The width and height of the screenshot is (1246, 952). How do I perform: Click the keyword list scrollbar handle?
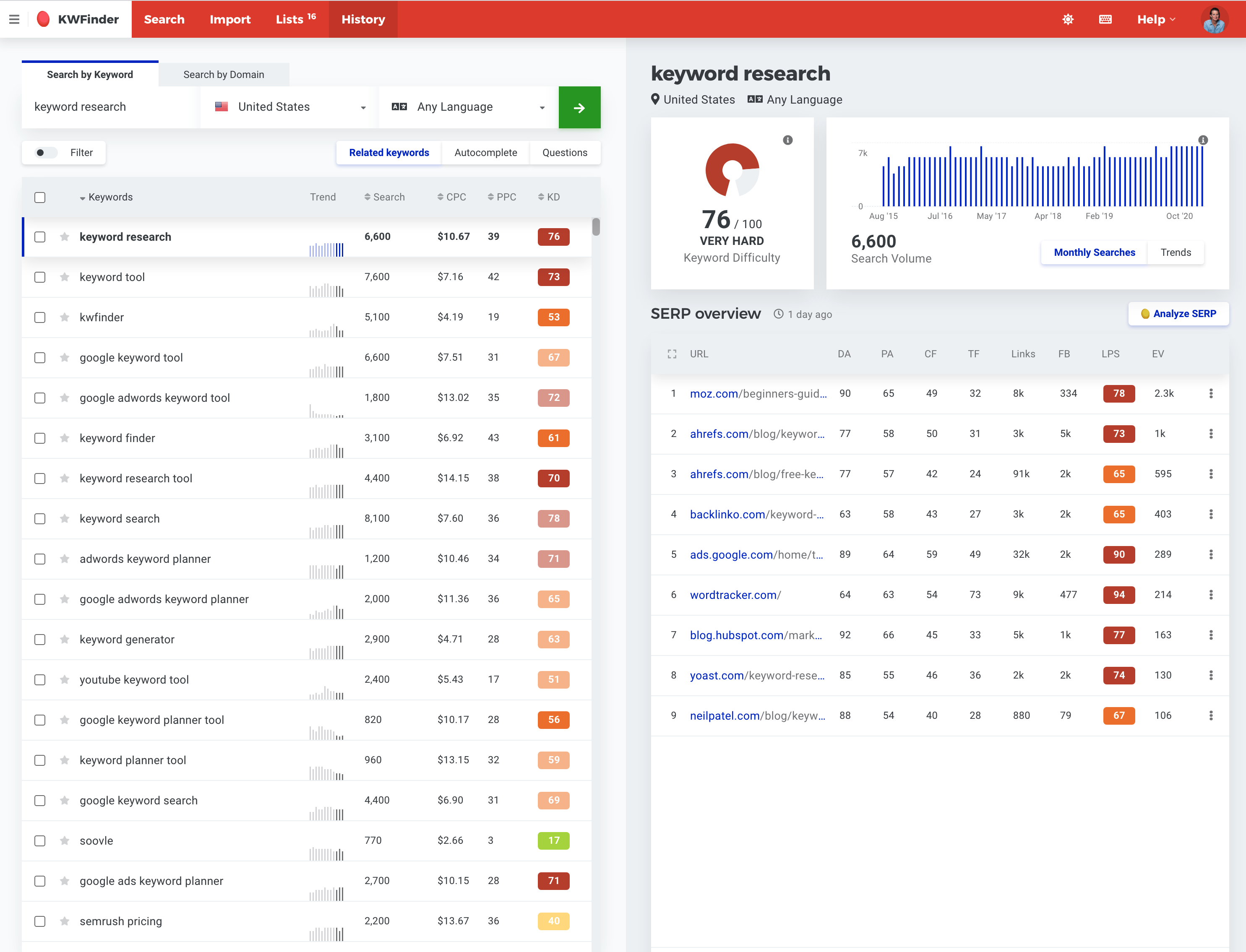[596, 226]
